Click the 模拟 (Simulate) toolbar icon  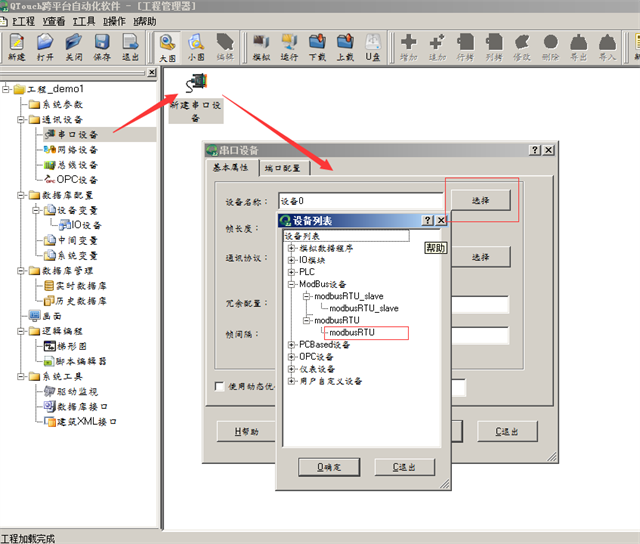(x=261, y=46)
